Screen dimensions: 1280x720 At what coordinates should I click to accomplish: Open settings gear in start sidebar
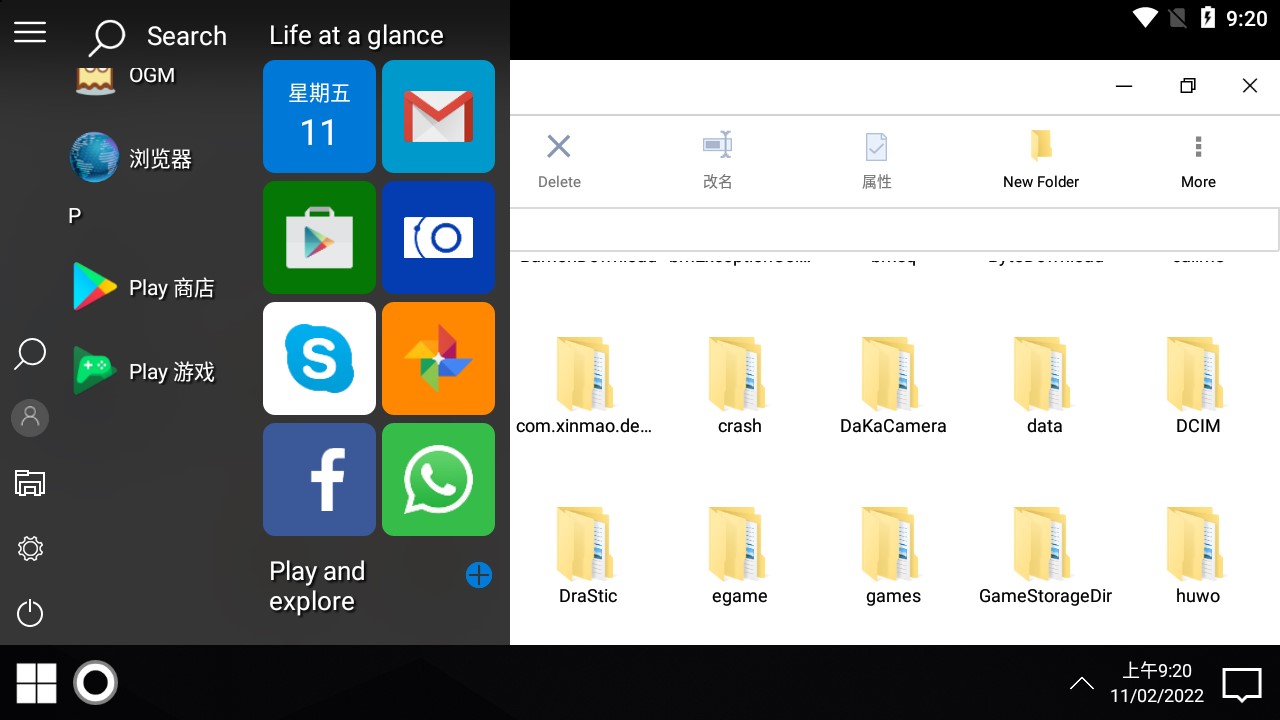[30, 548]
